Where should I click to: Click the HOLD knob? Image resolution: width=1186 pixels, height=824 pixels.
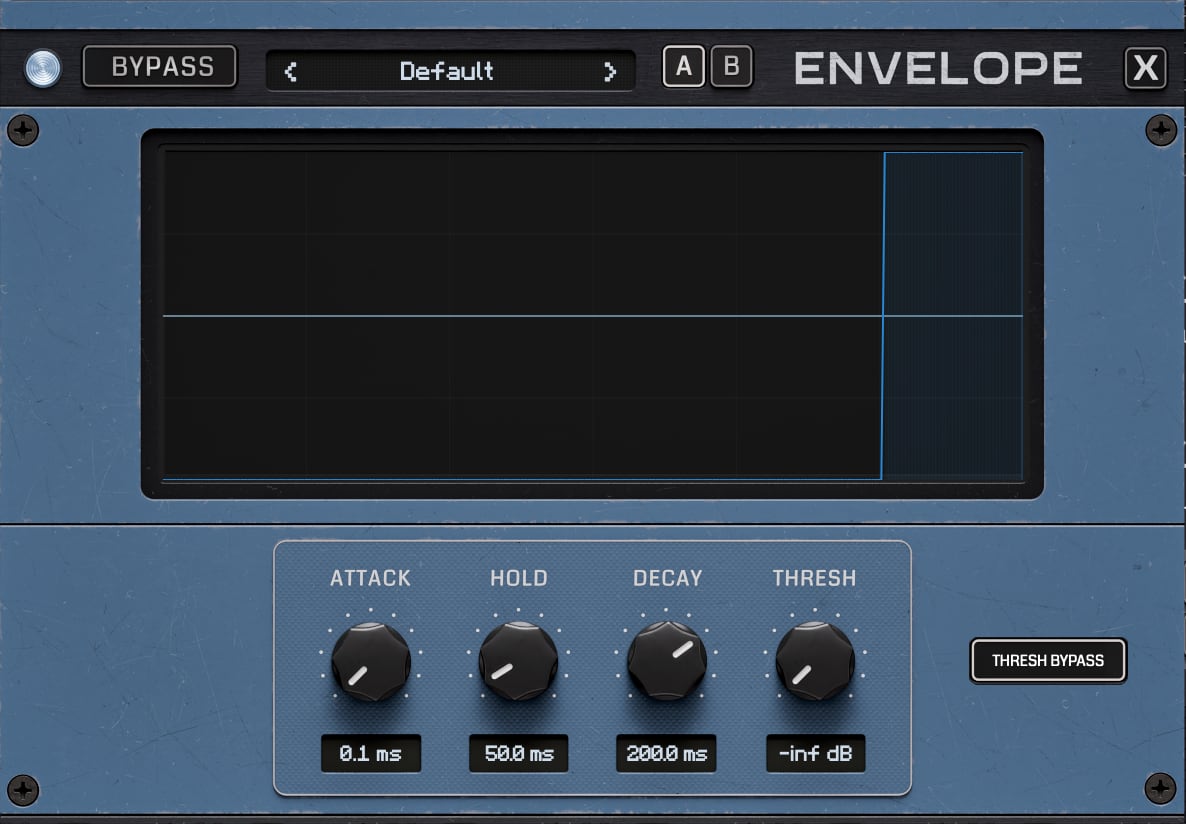pos(518,661)
